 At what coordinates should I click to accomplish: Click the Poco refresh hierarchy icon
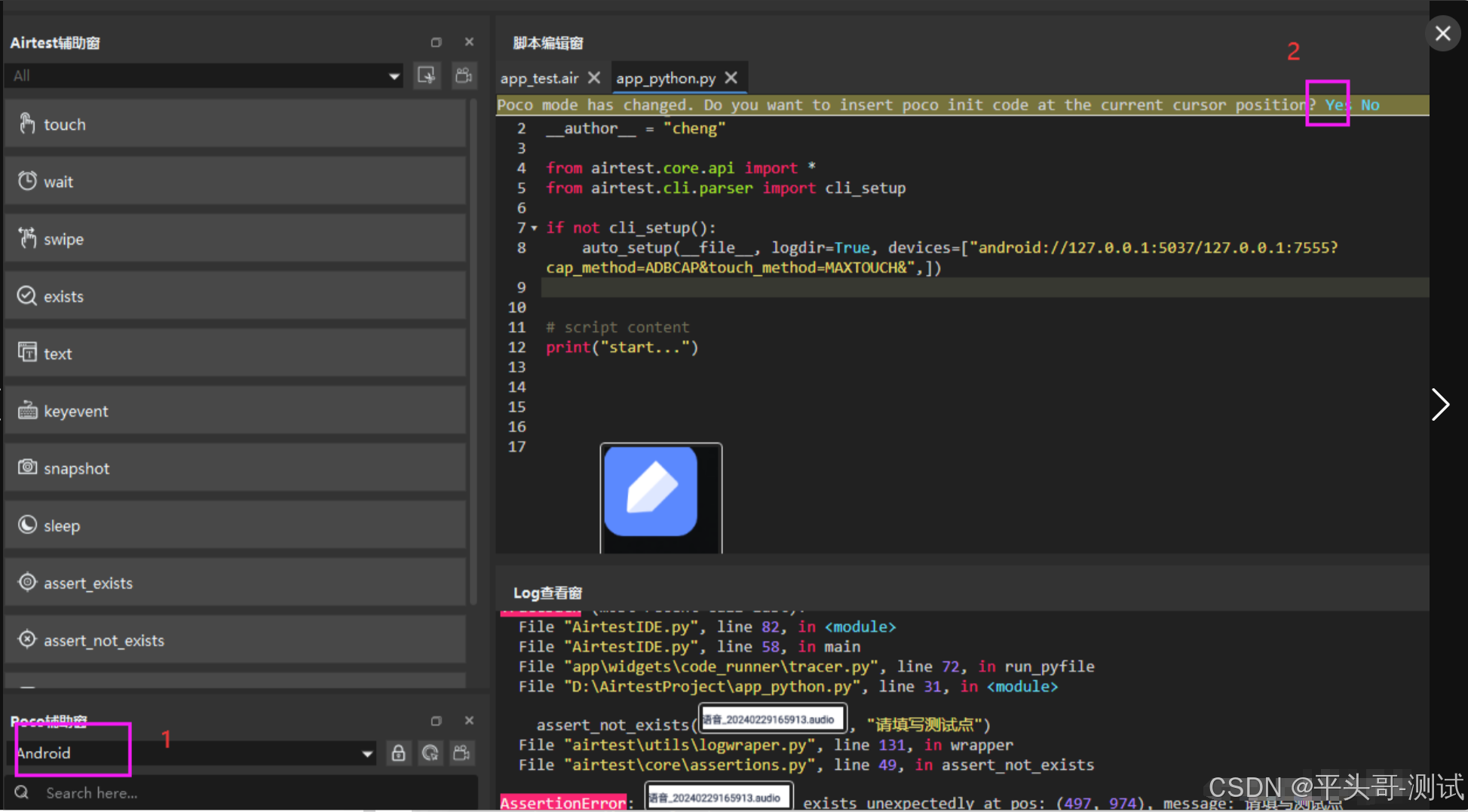(x=430, y=752)
